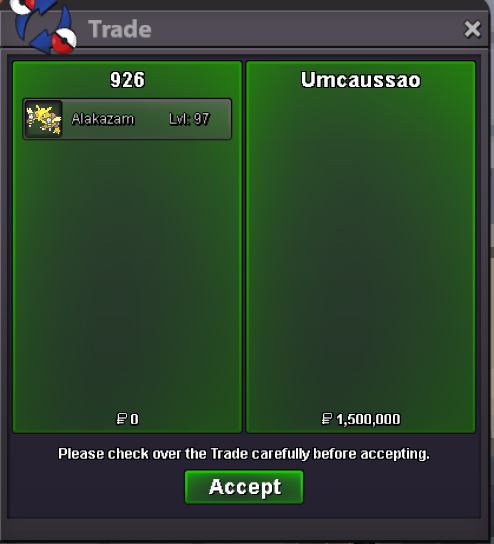Viewport: 494px width, 544px height.
Task: Click the blank space between Alakazam and Lvl
Action: coord(152,119)
